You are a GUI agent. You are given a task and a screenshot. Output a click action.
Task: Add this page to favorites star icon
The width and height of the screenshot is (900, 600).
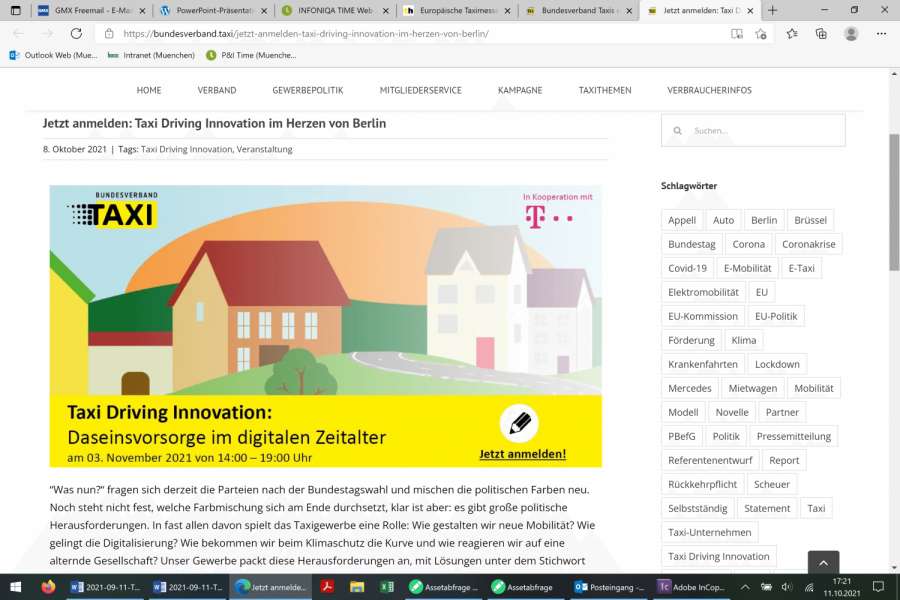pos(761,34)
